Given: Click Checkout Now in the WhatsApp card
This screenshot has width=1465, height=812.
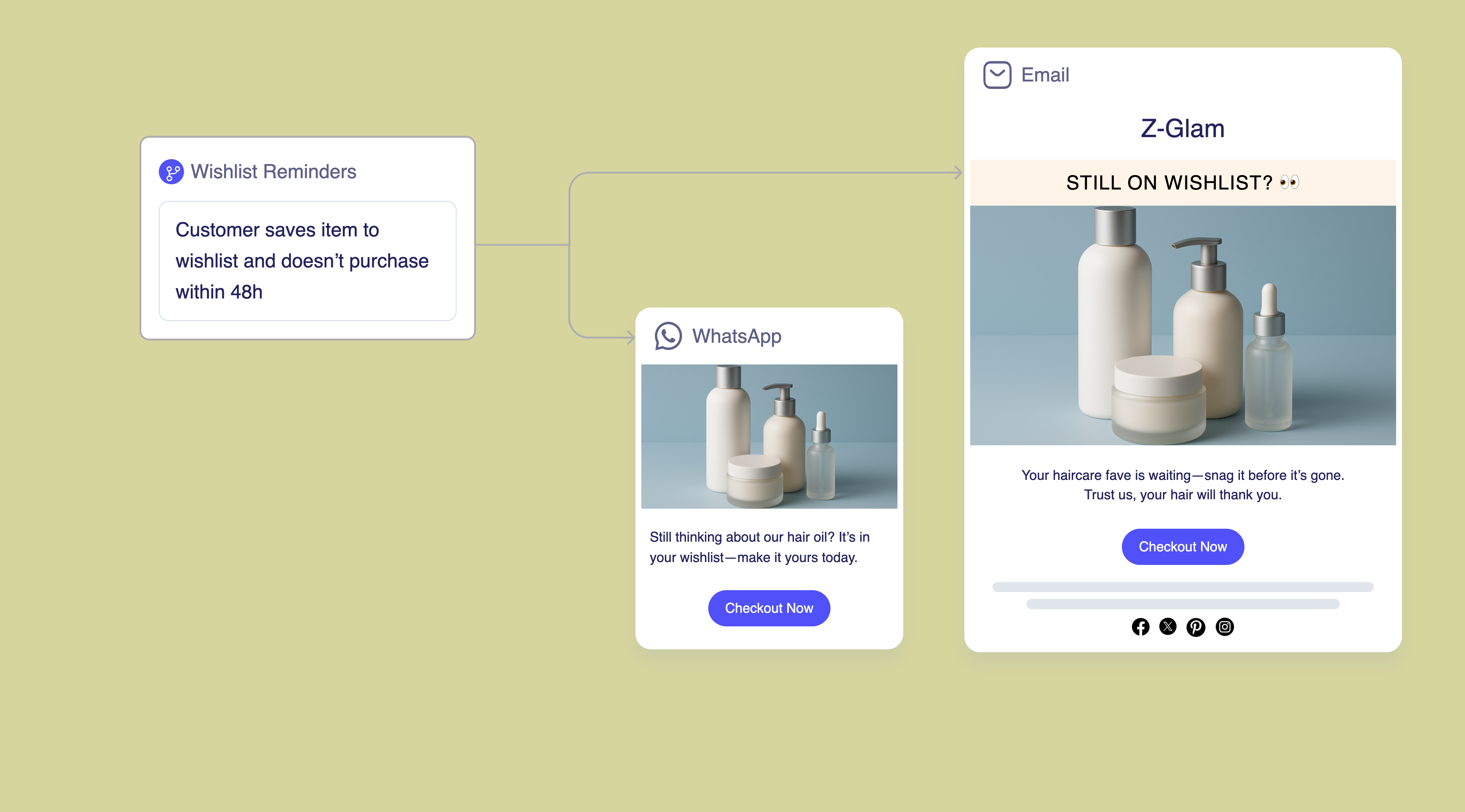Looking at the screenshot, I should [x=769, y=608].
